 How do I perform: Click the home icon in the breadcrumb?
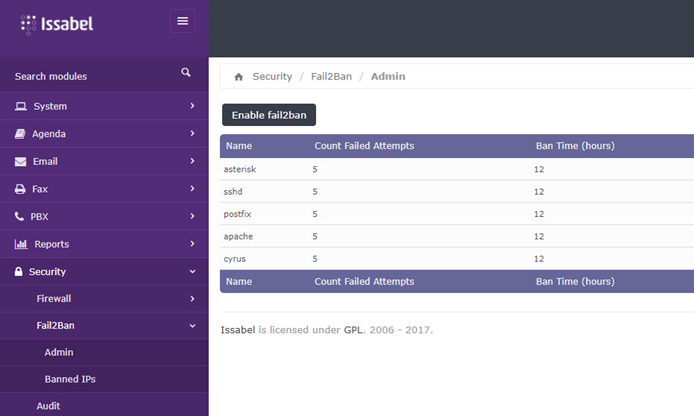click(239, 77)
